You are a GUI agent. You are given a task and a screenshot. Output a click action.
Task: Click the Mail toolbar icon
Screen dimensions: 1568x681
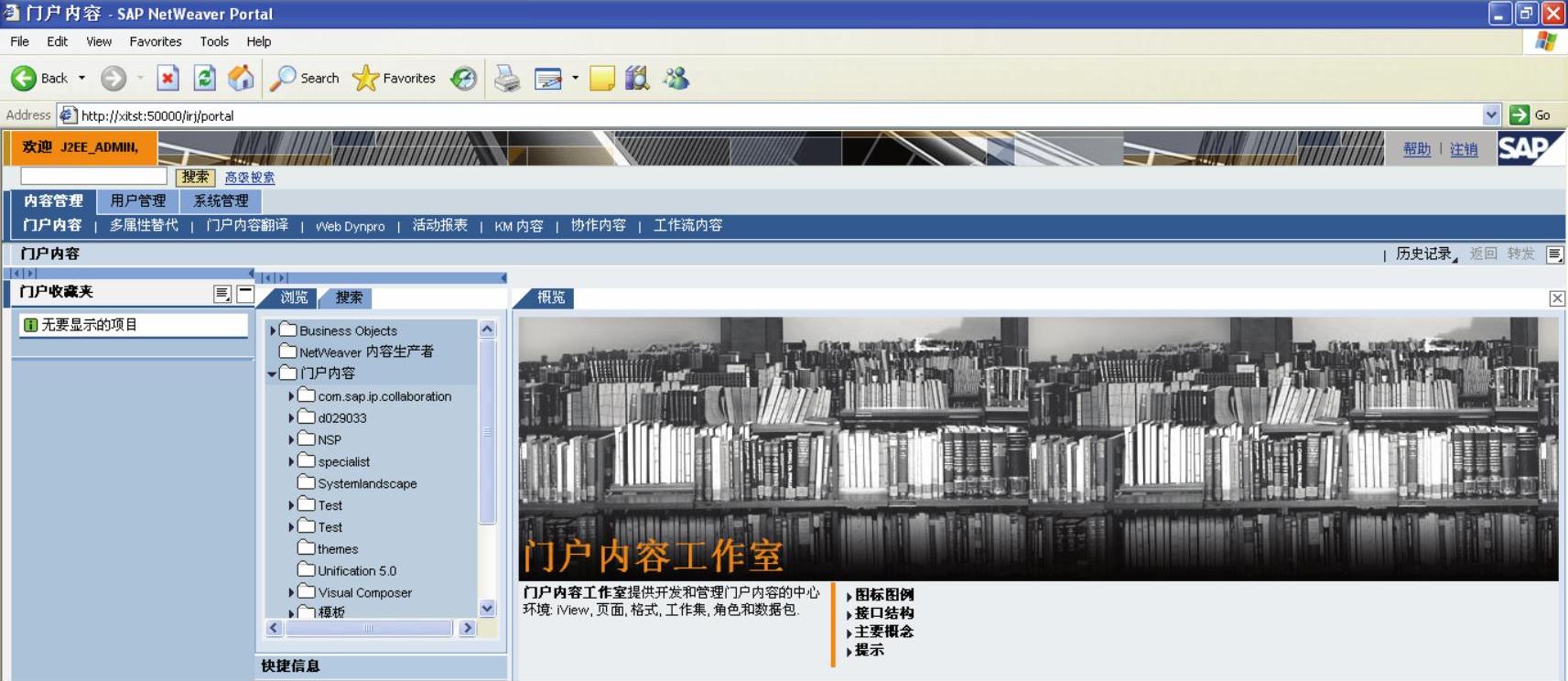coord(548,79)
